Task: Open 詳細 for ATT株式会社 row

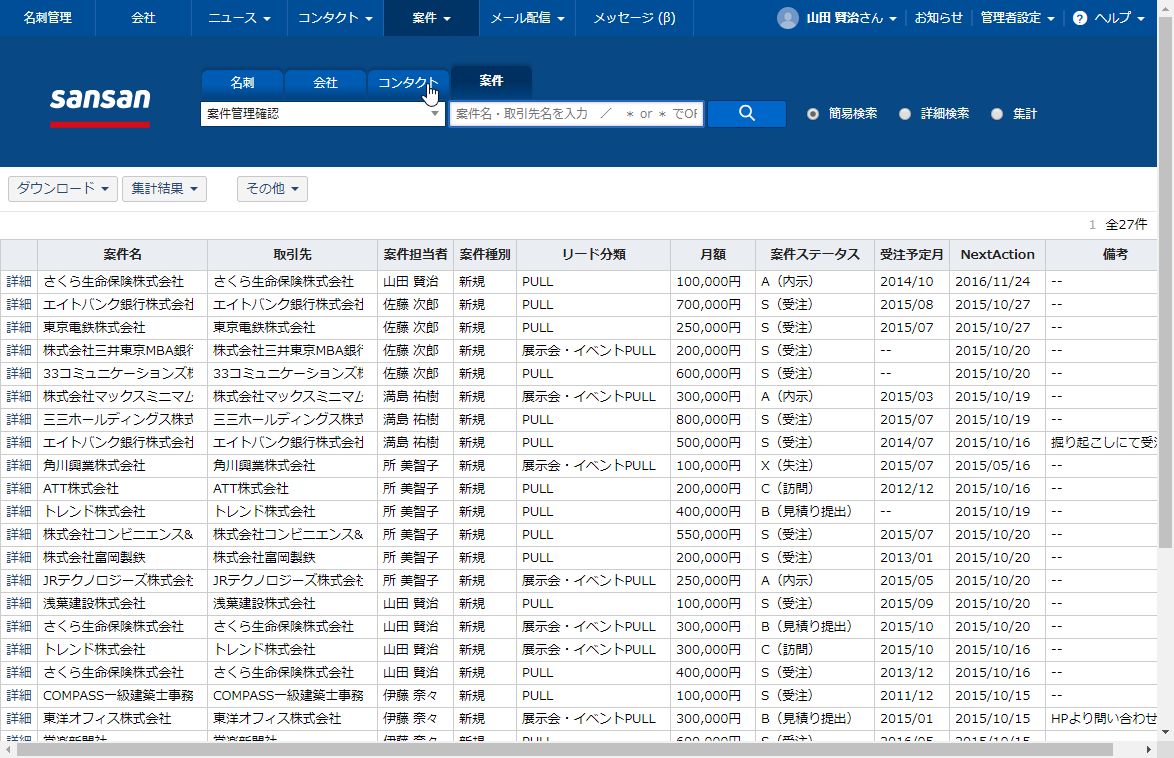Action: [19, 489]
